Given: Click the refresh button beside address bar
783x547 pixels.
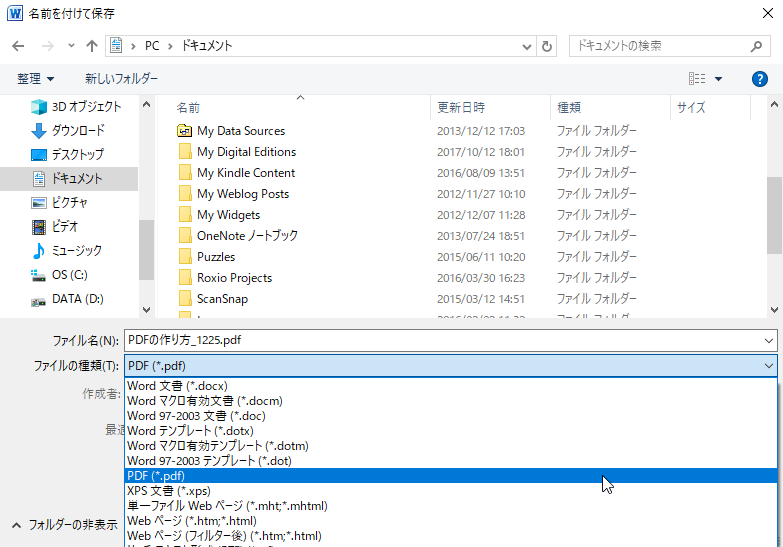Looking at the screenshot, I should coord(547,46).
